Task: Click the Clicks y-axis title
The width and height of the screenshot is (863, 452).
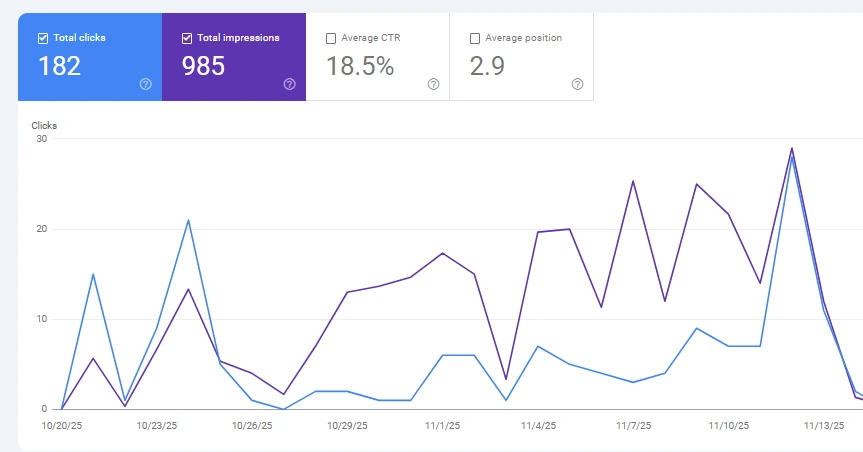Action: click(44, 126)
